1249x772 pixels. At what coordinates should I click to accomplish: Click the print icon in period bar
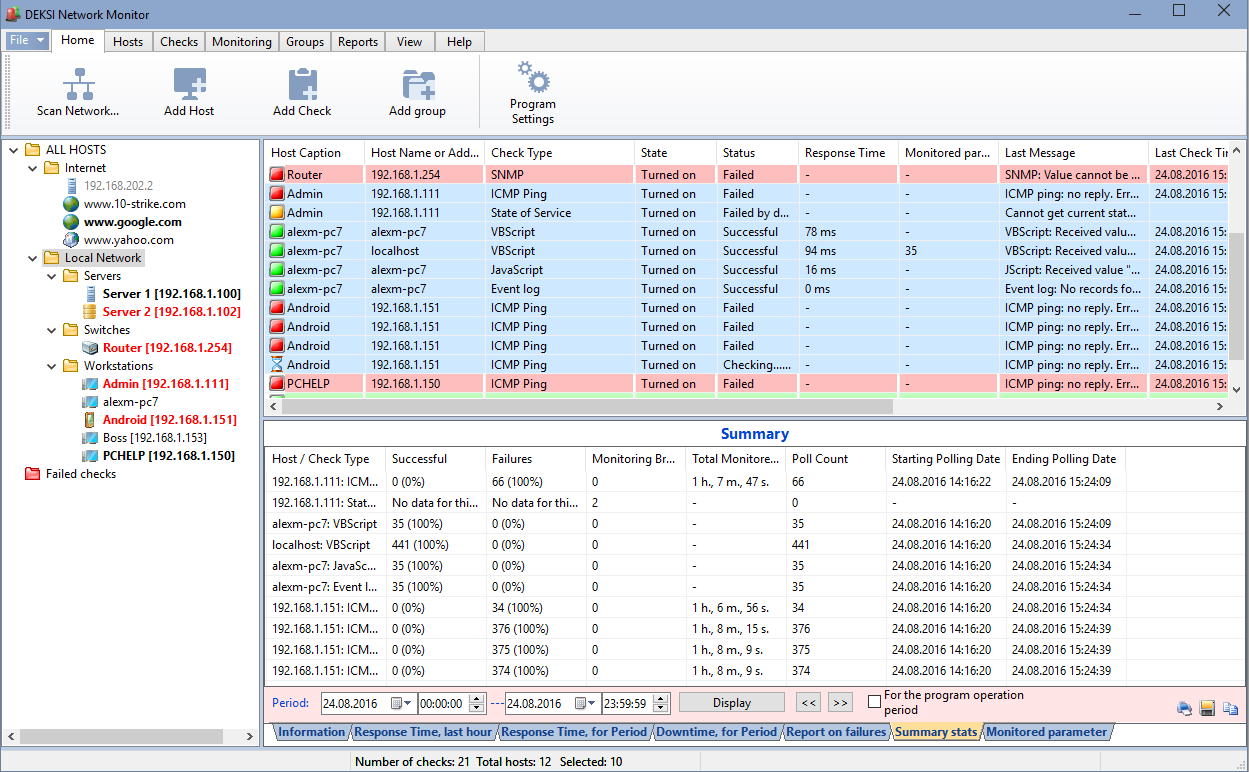pyautogui.click(x=1184, y=709)
